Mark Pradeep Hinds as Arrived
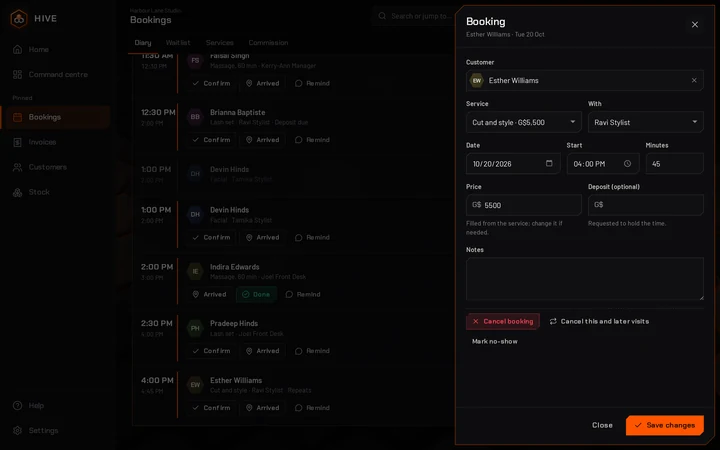720x450 pixels. 263,351
